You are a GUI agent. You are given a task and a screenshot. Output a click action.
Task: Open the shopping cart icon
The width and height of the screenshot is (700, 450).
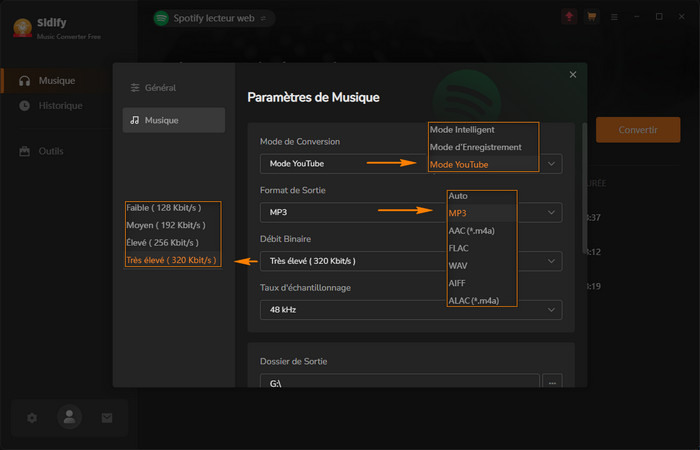point(592,17)
